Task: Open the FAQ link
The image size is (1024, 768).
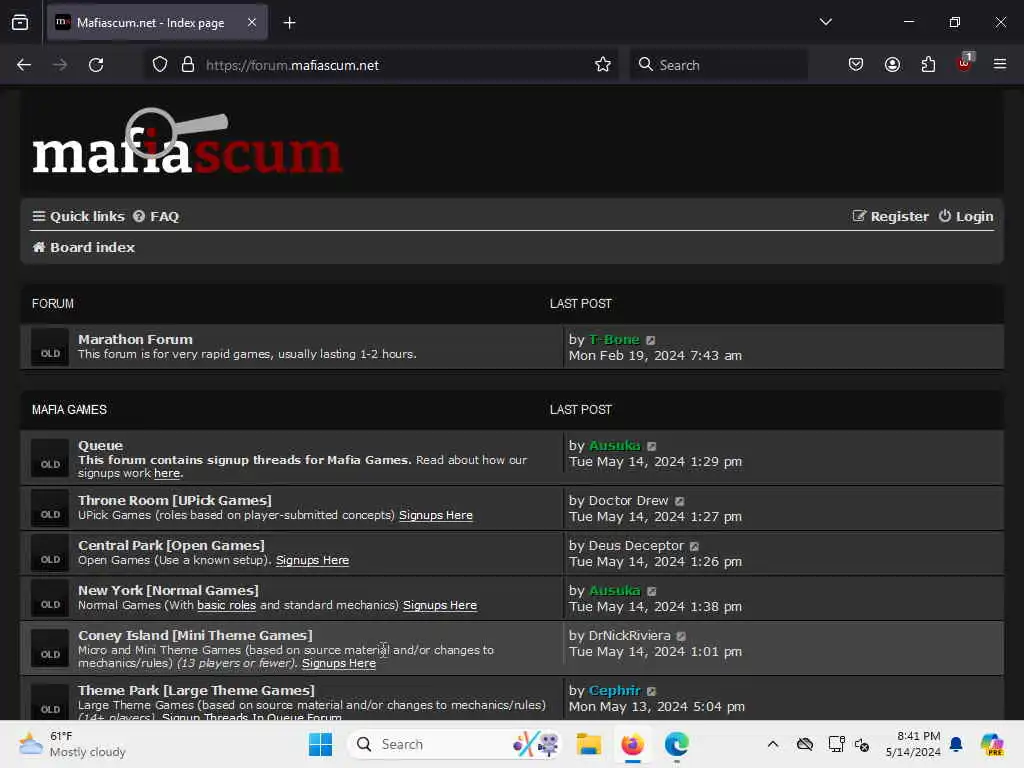Action: tap(156, 216)
